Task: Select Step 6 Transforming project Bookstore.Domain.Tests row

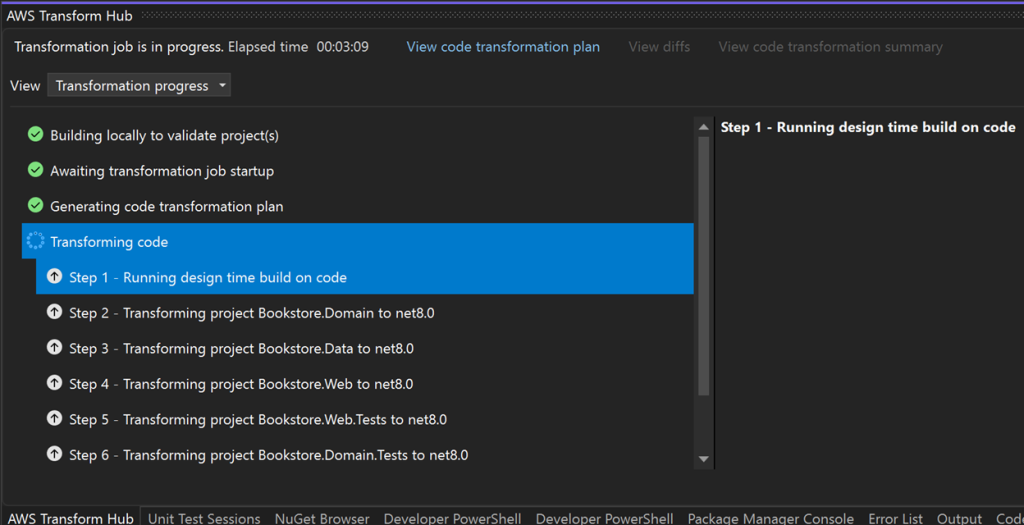Action: tap(365, 454)
